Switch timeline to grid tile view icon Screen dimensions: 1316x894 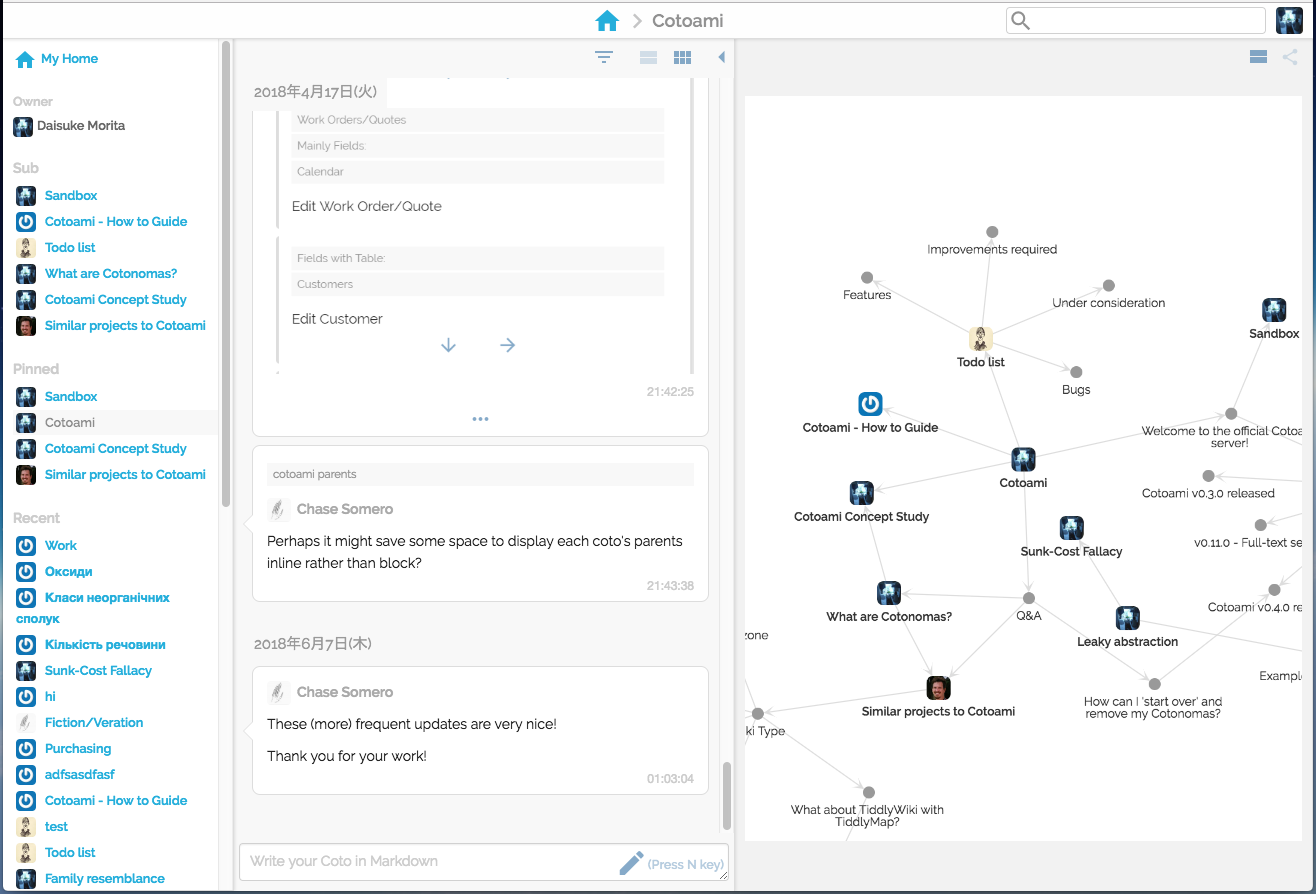pyautogui.click(x=682, y=58)
